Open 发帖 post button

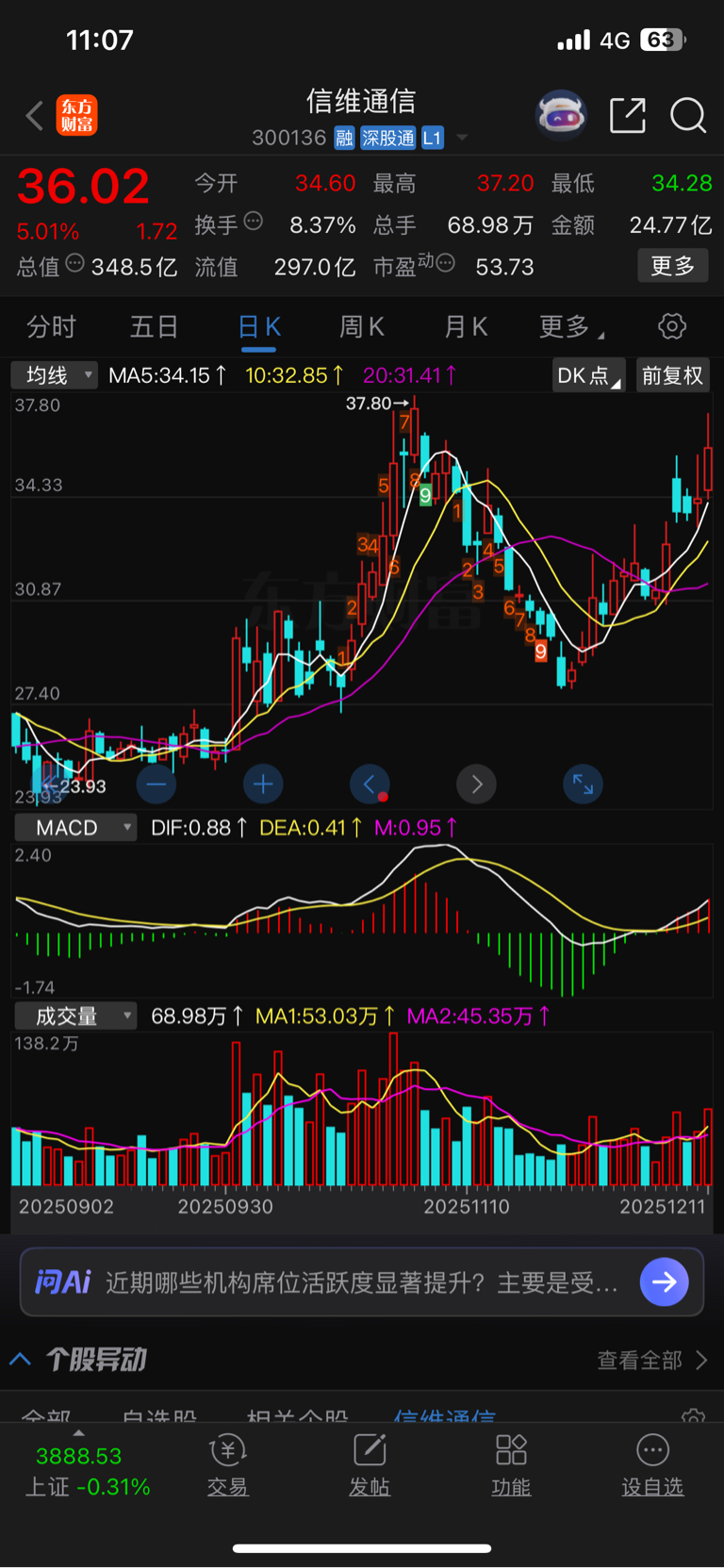[x=370, y=1466]
